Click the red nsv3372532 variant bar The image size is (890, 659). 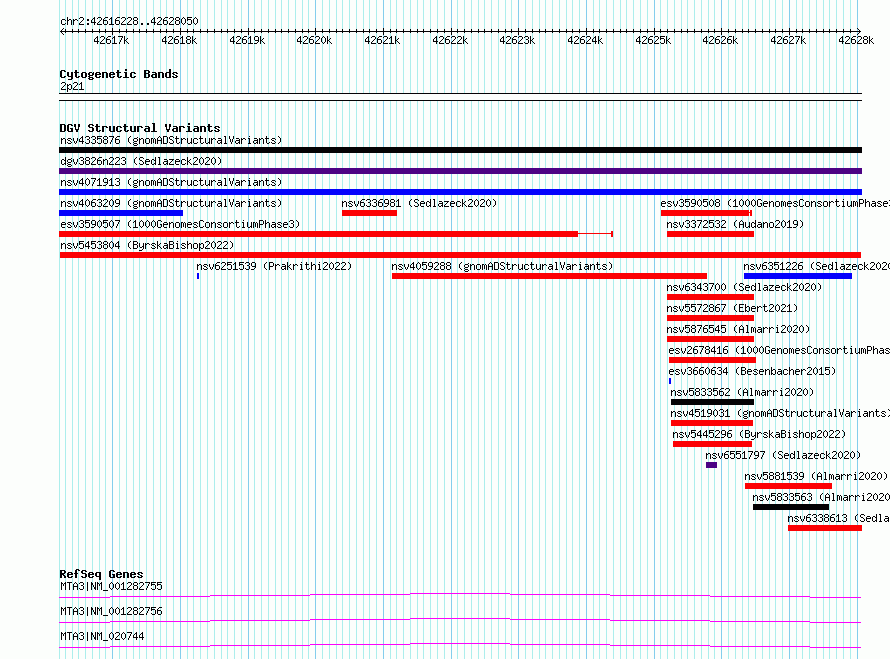(x=710, y=234)
